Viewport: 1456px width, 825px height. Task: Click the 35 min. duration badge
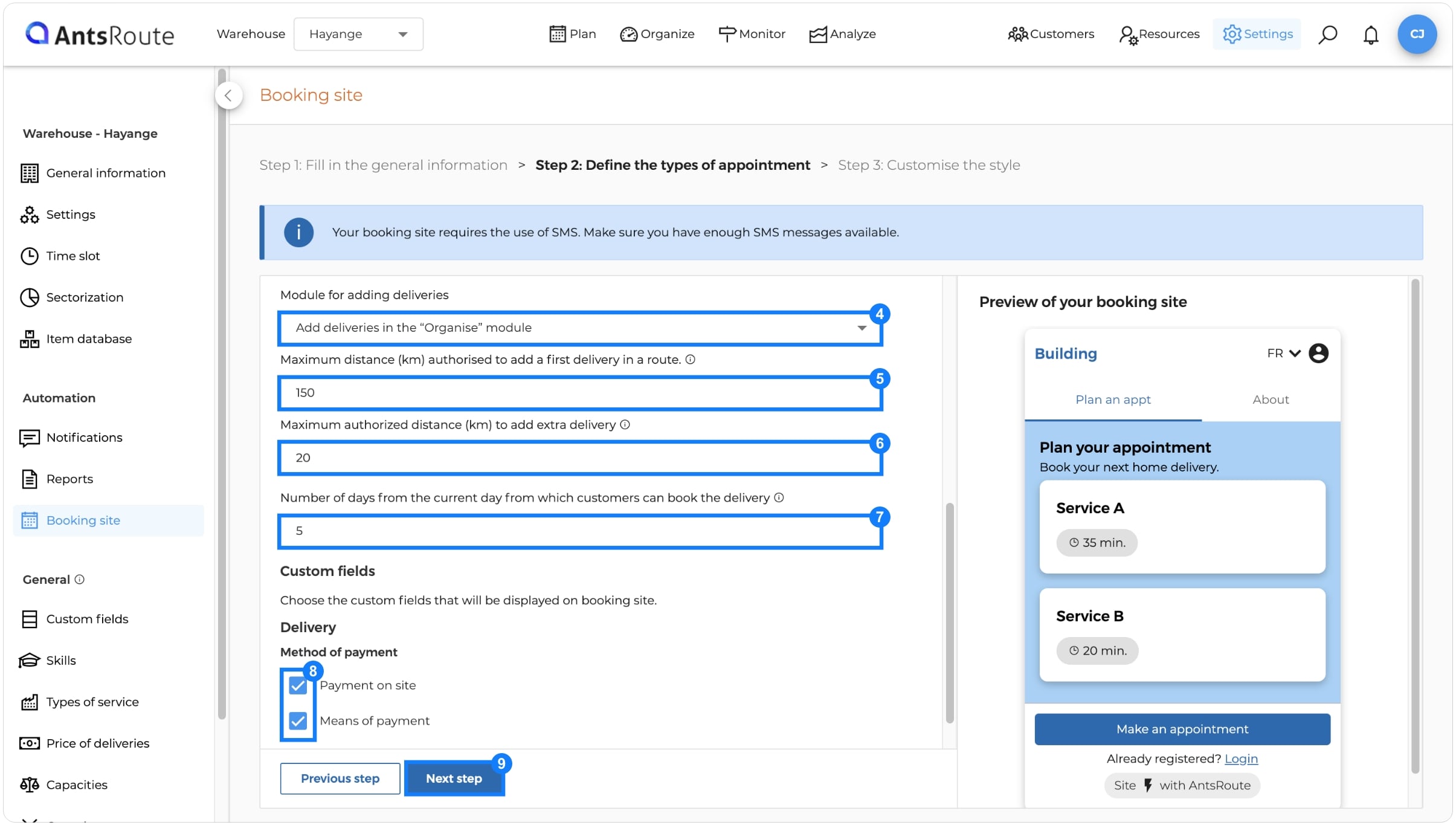point(1097,543)
